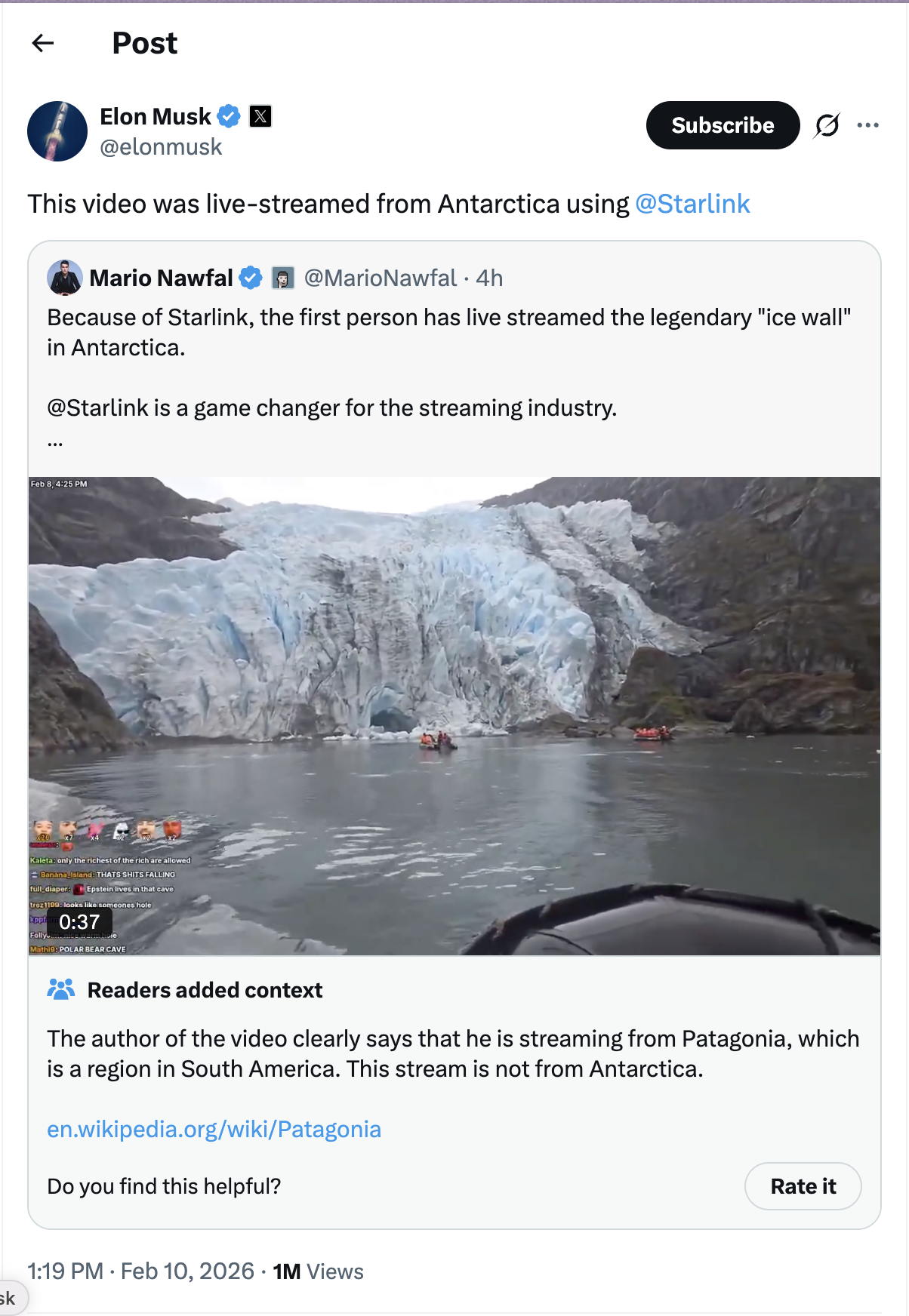Open Grok analysis of this post
This screenshot has width=909, height=1316.
point(824,125)
